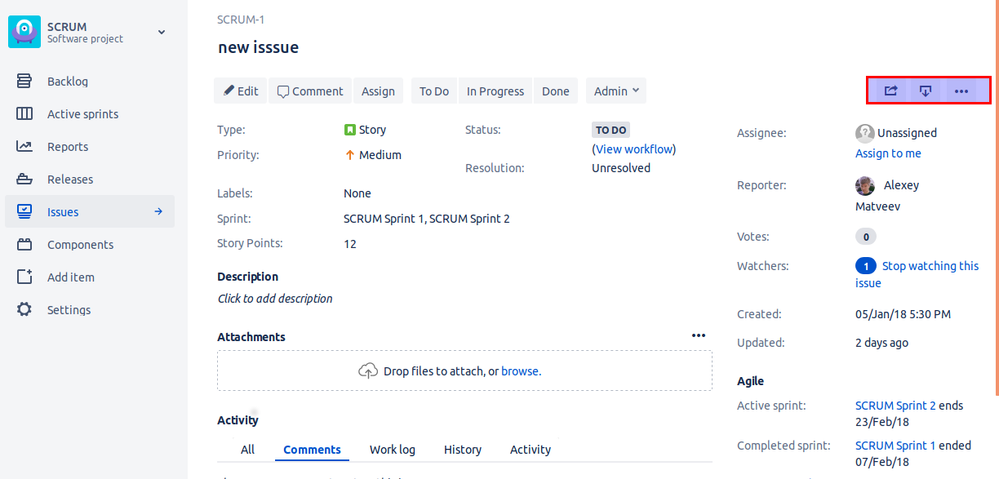Image resolution: width=999 pixels, height=479 pixels.
Task: Click the export issue icon
Action: [926, 91]
